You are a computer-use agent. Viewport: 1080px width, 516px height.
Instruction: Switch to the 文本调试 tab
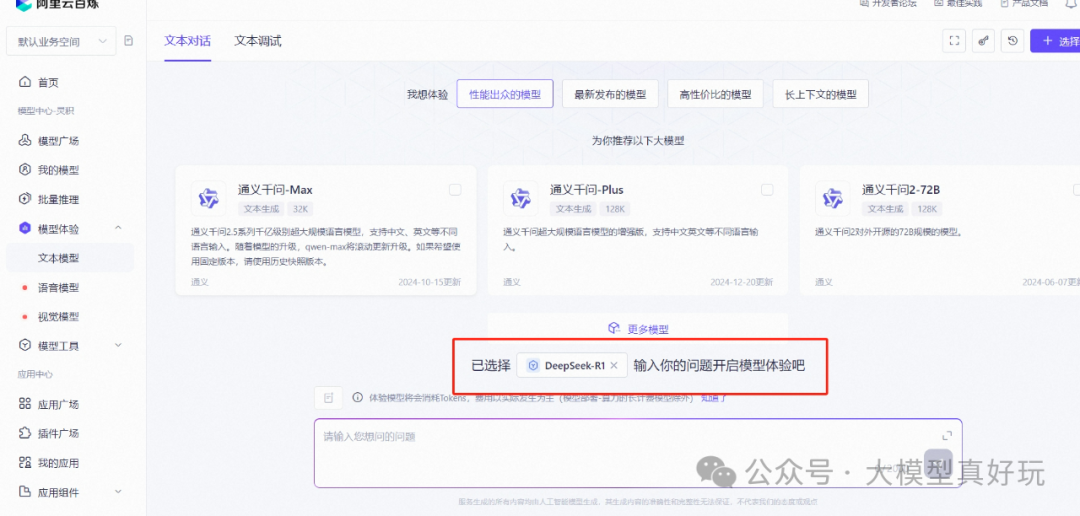point(258,41)
